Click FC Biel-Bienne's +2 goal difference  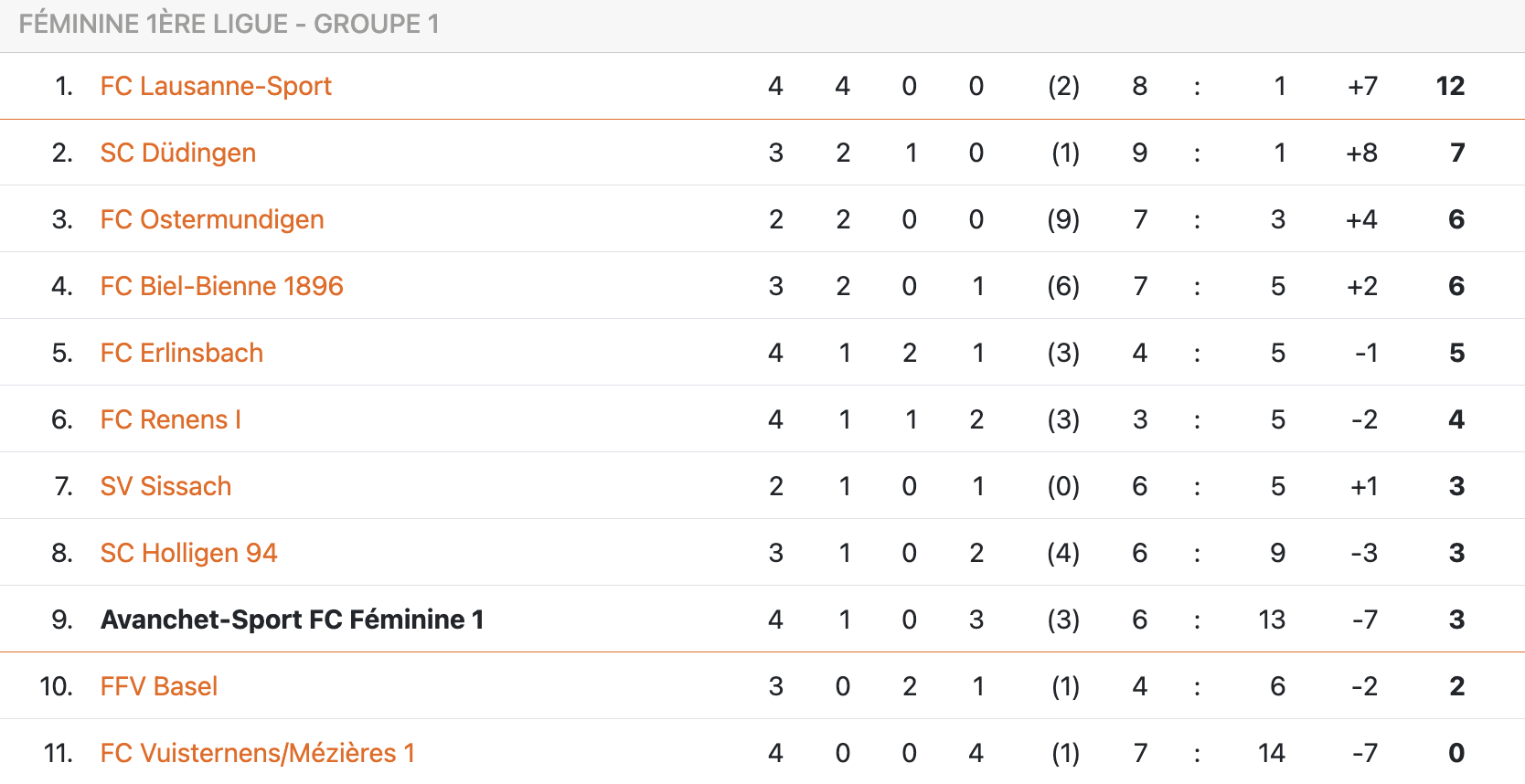coord(1362,286)
